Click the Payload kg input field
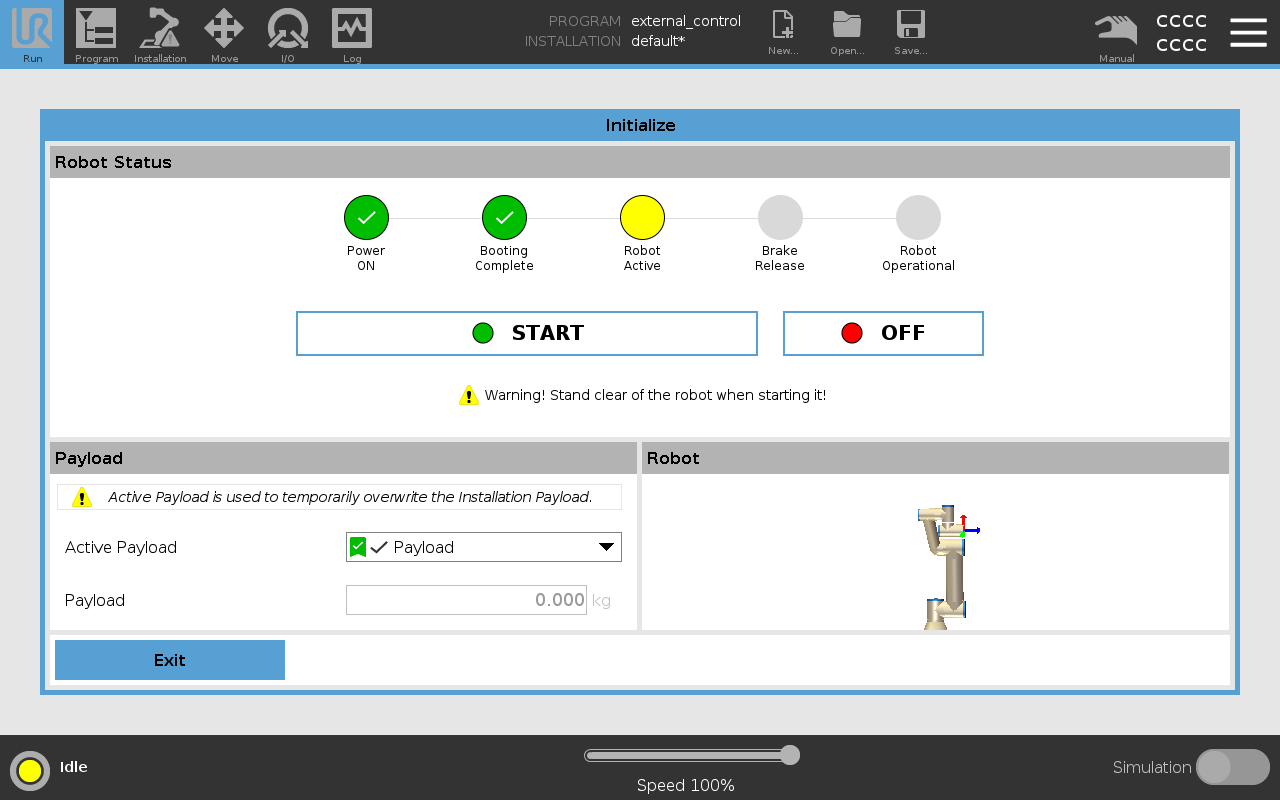The height and width of the screenshot is (800, 1280). tap(466, 600)
